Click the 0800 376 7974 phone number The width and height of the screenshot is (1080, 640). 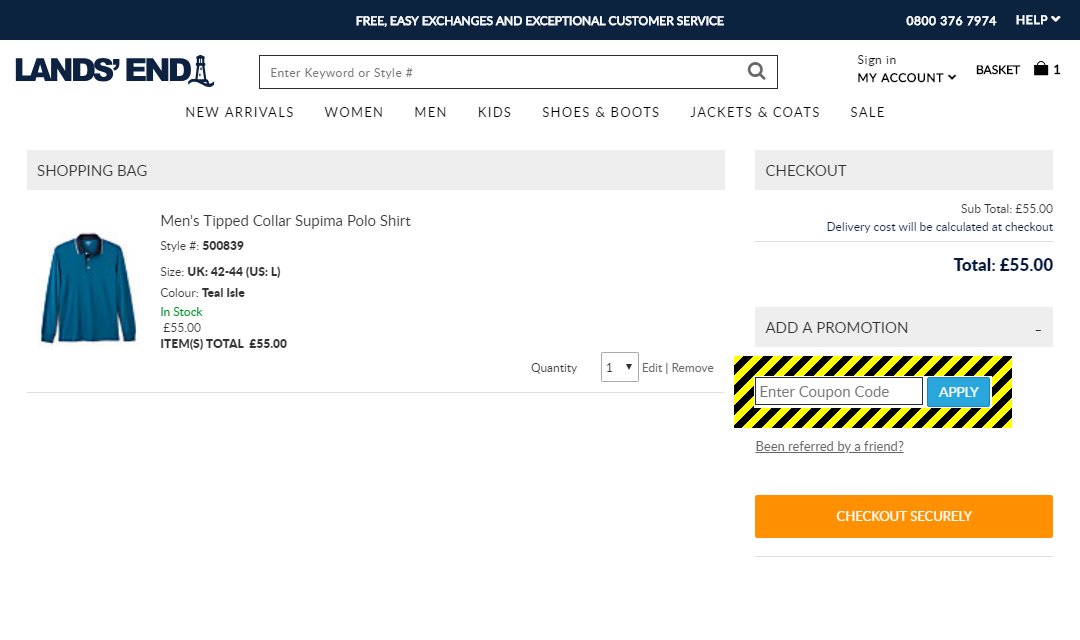tap(951, 21)
